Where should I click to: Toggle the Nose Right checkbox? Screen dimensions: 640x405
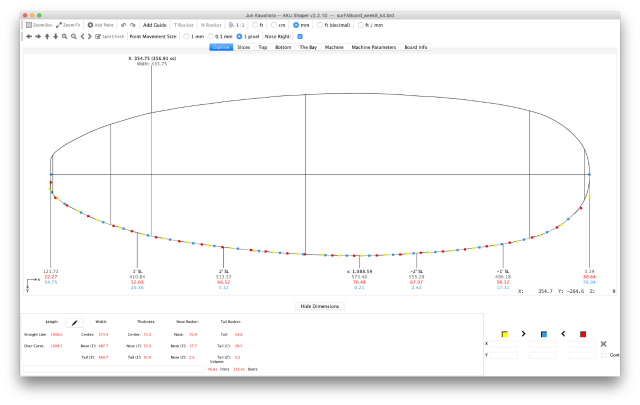pos(300,36)
